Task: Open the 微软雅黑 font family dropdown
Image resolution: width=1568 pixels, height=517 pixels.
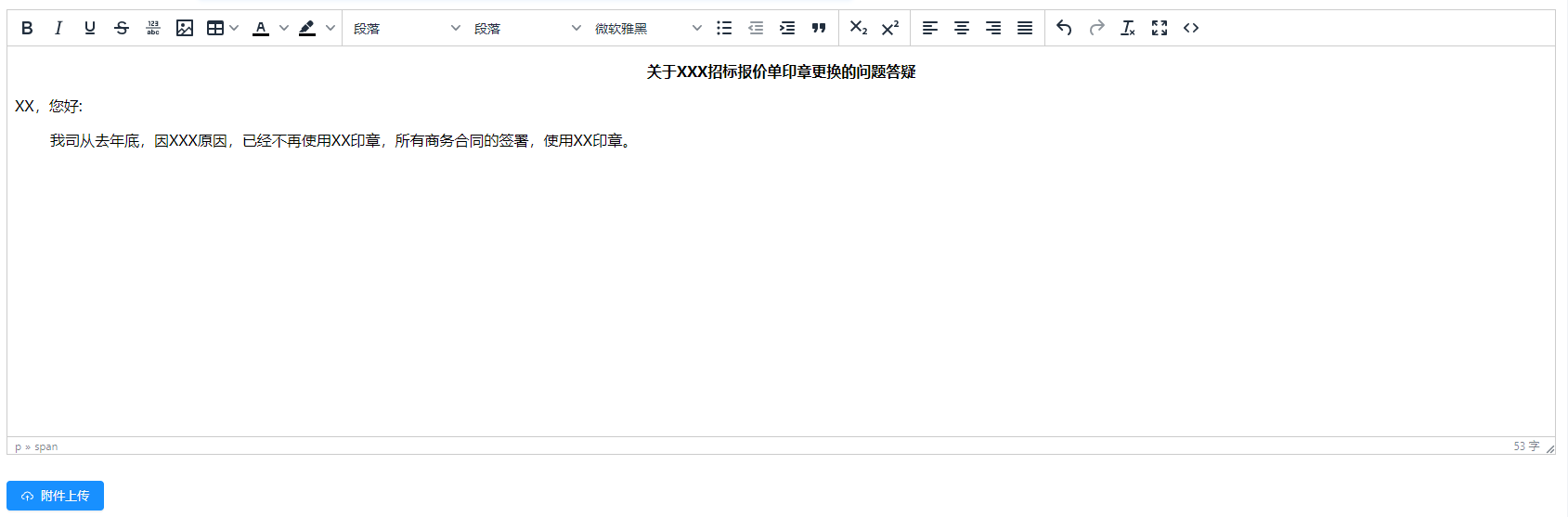Action: tap(648, 28)
